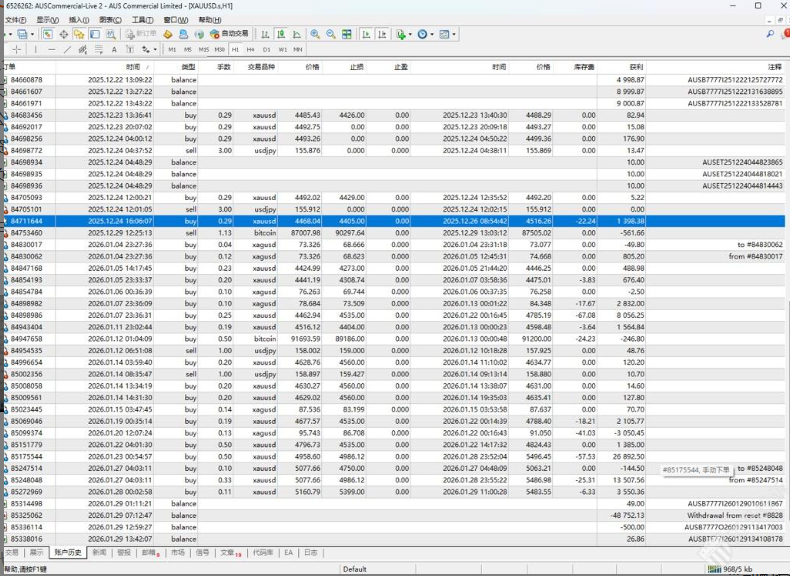790x576 pixels.
Task: Sort by the 获利 (Profit) column header
Action: (x=637, y=67)
